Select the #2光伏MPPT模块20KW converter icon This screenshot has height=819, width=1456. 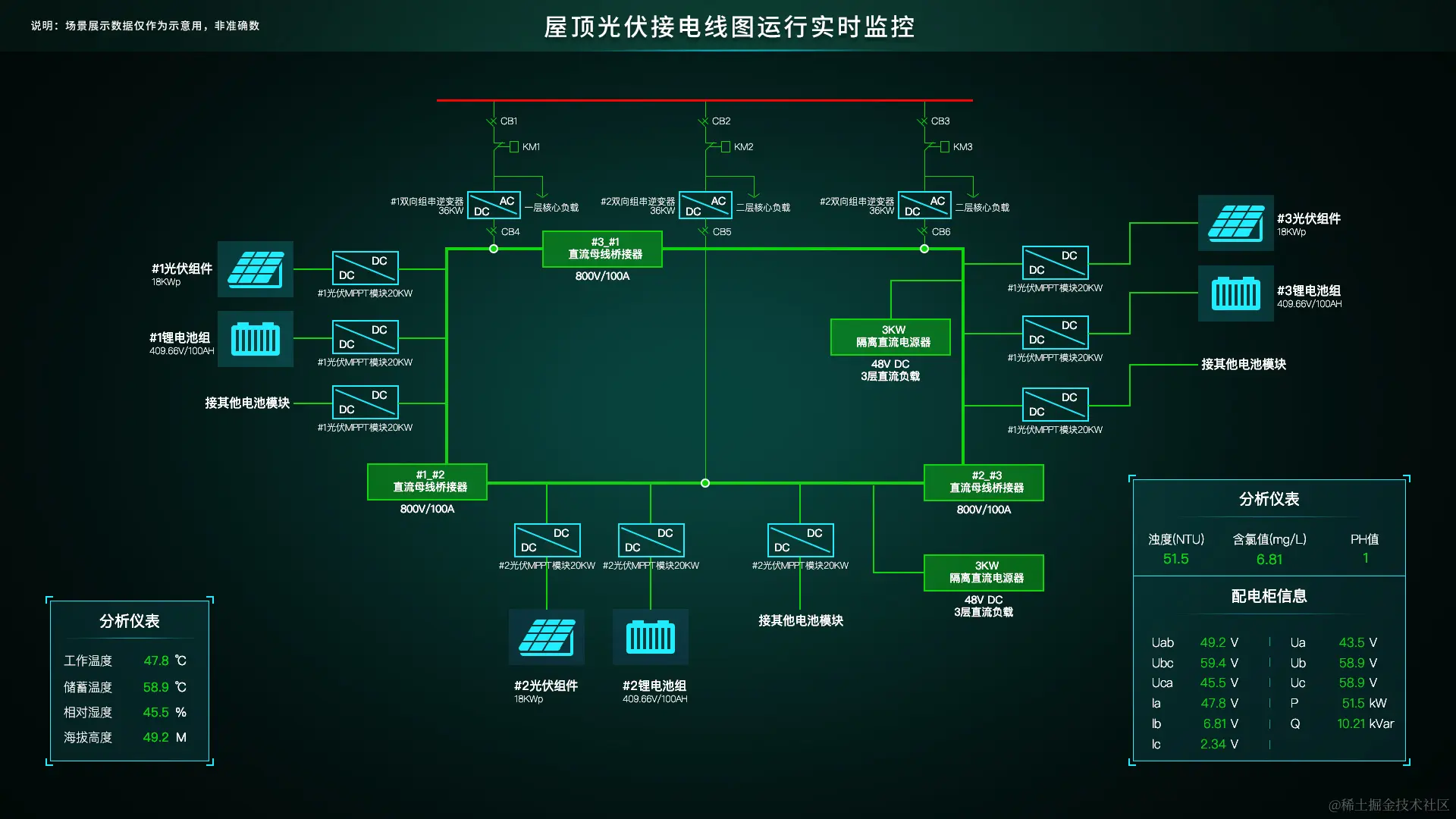coord(548,539)
